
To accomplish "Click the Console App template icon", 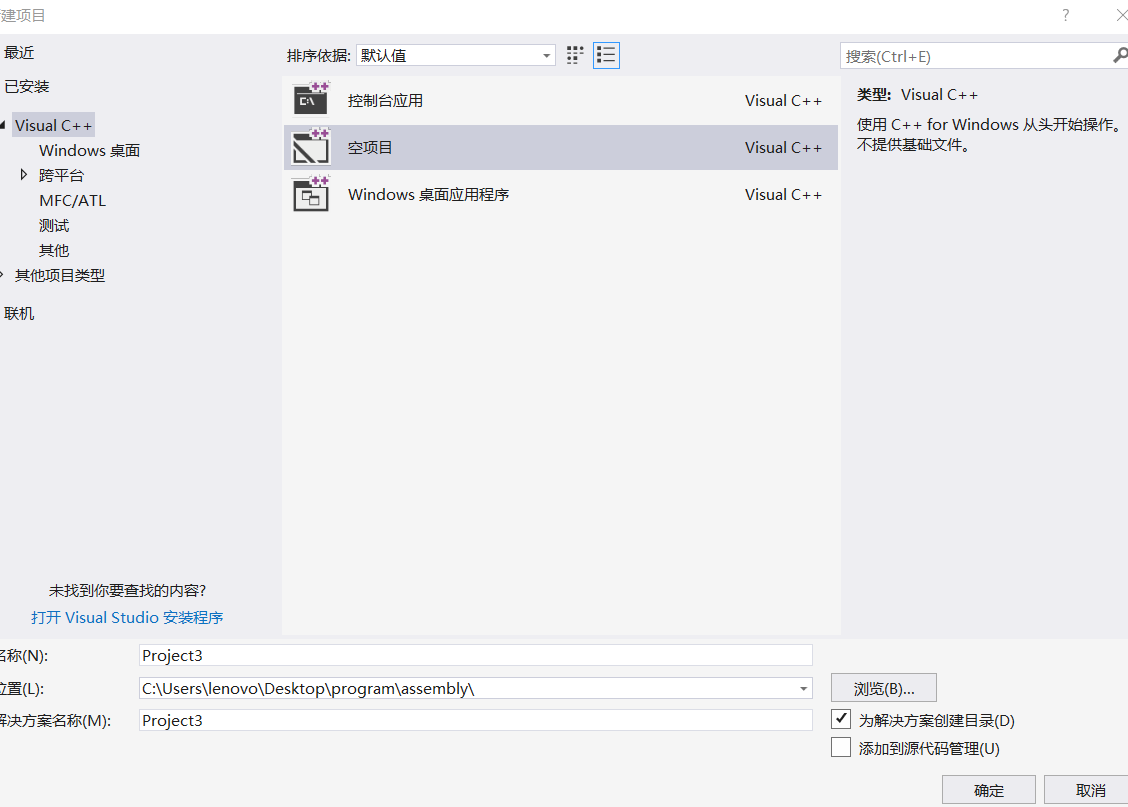I will pyautogui.click(x=311, y=100).
